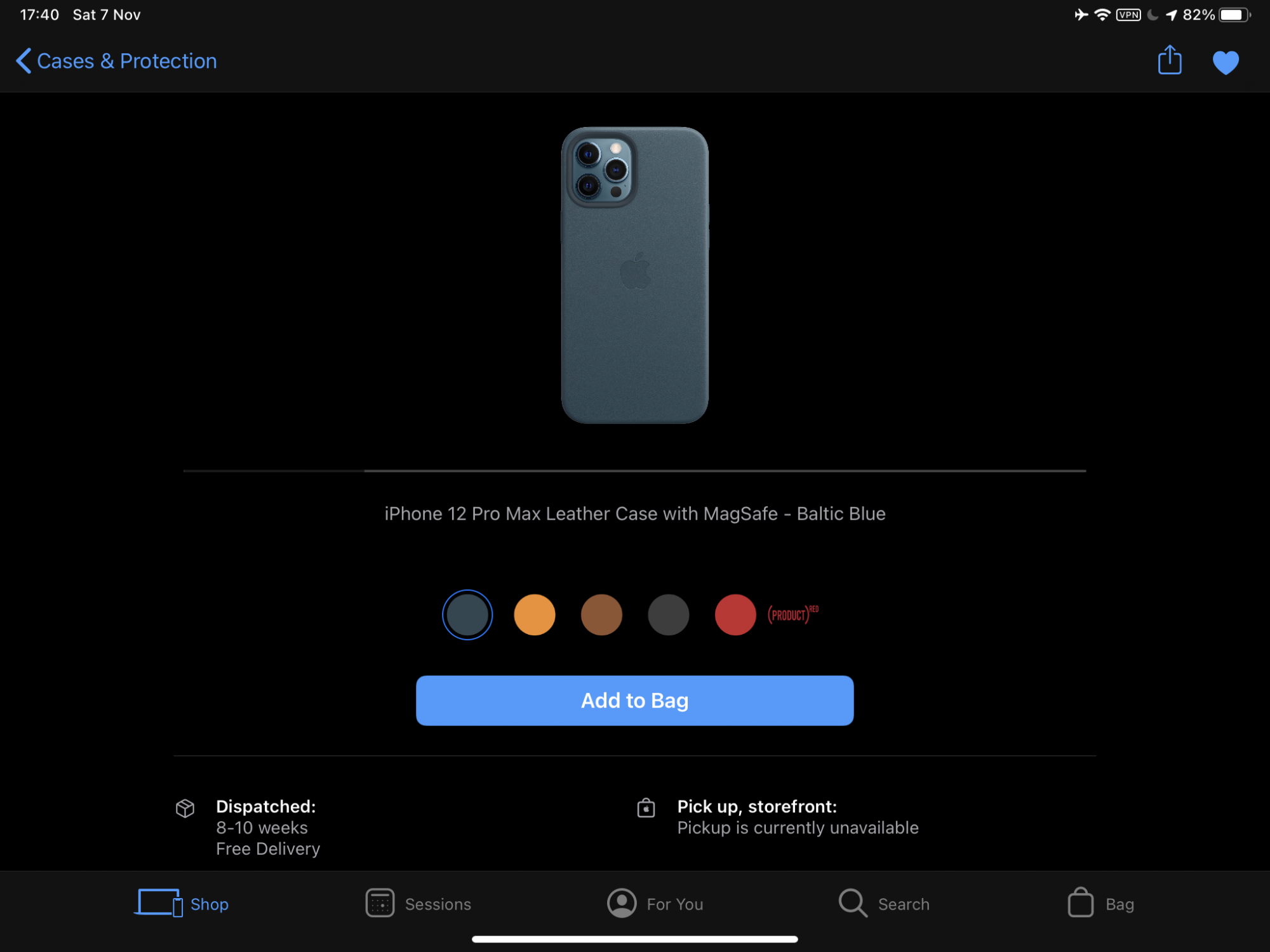Click the PRODUCT RED logo
This screenshot has width=1270, height=952.
[x=792, y=614]
